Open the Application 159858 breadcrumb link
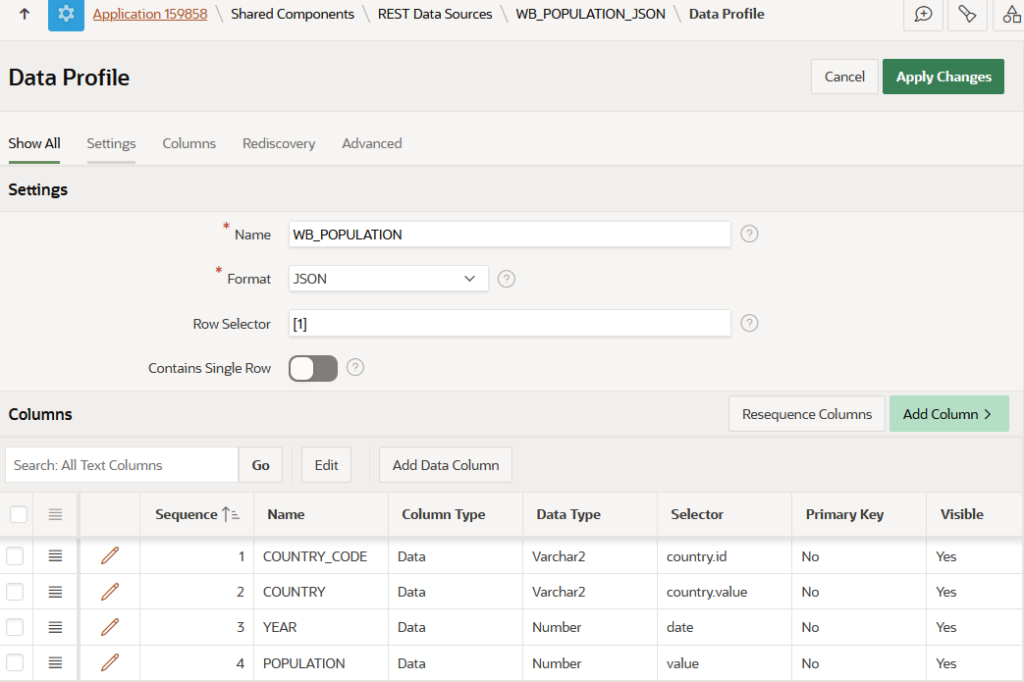 (x=149, y=14)
